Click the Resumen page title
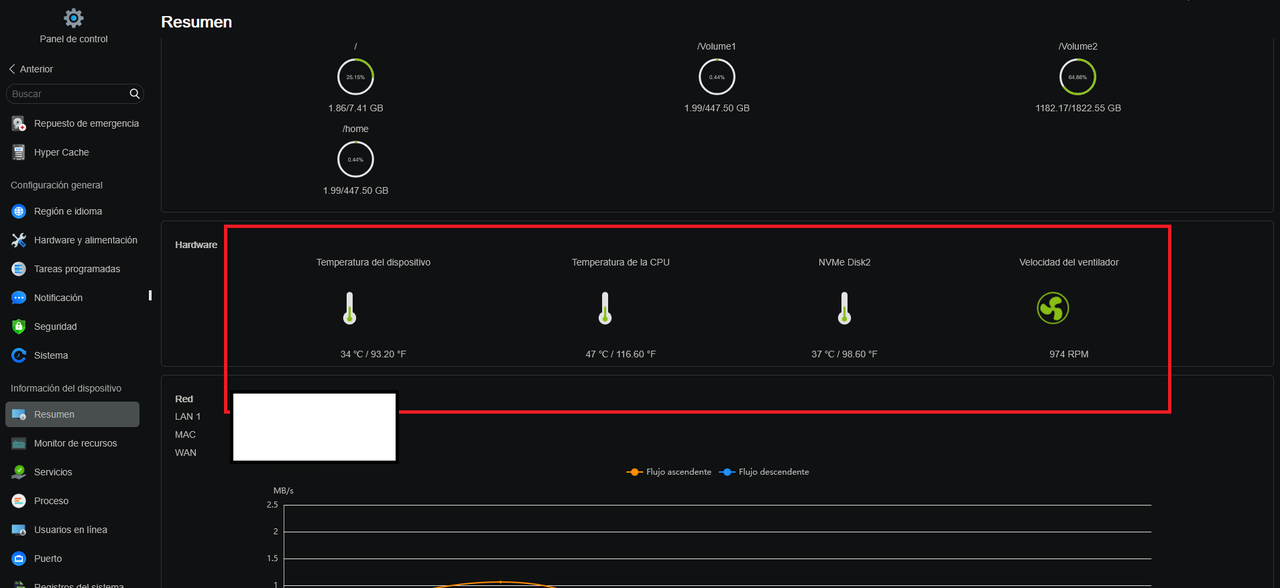The height and width of the screenshot is (588, 1280). (x=196, y=22)
